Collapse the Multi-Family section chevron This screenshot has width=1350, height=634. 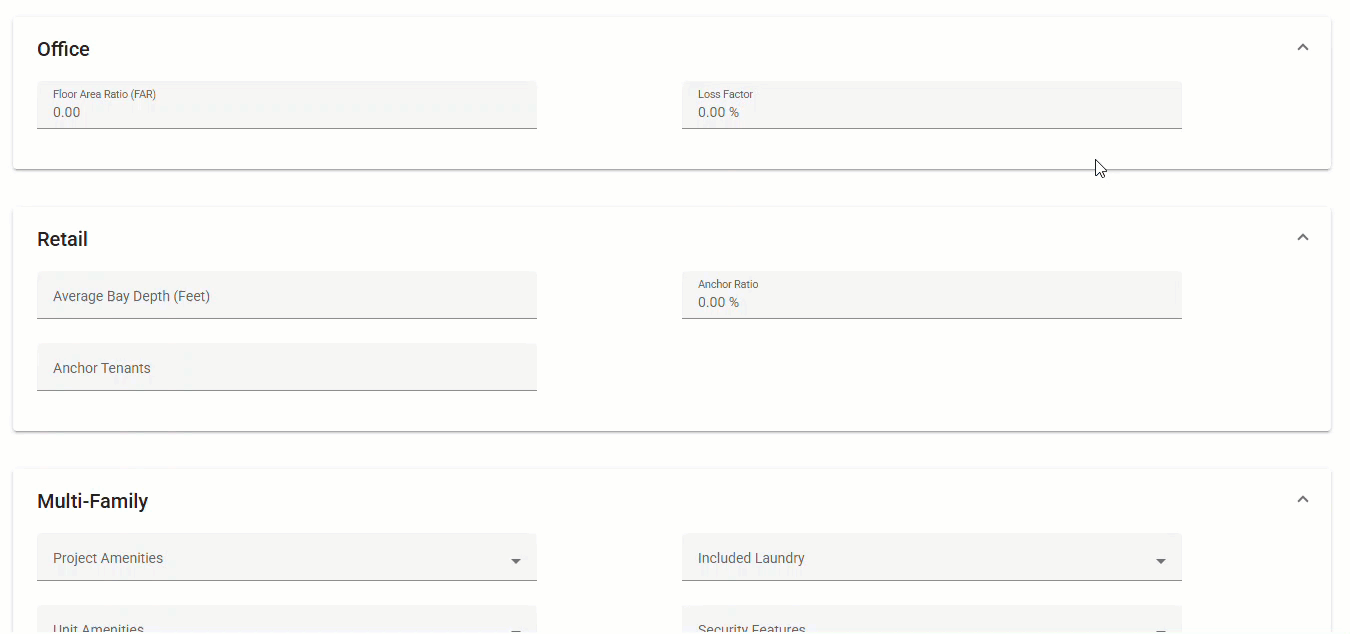click(1302, 500)
